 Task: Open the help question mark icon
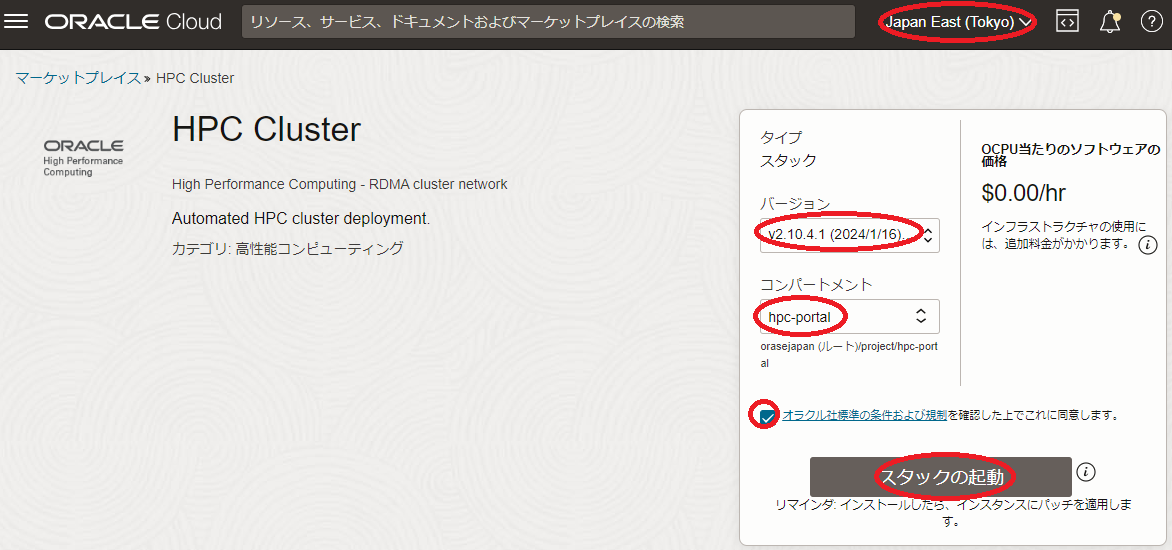pyautogui.click(x=1149, y=22)
